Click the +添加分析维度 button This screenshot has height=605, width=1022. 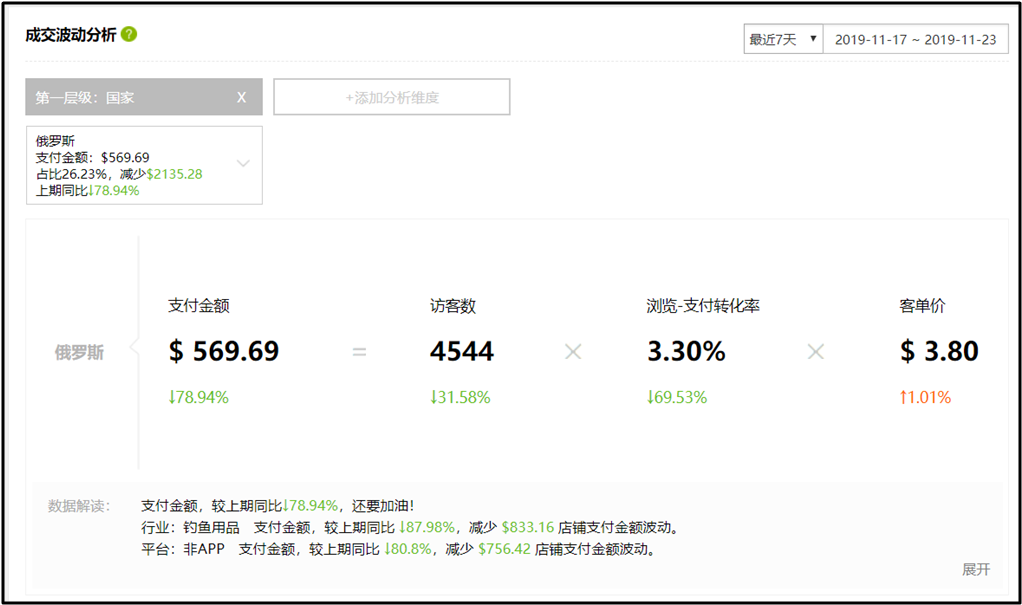tap(392, 97)
